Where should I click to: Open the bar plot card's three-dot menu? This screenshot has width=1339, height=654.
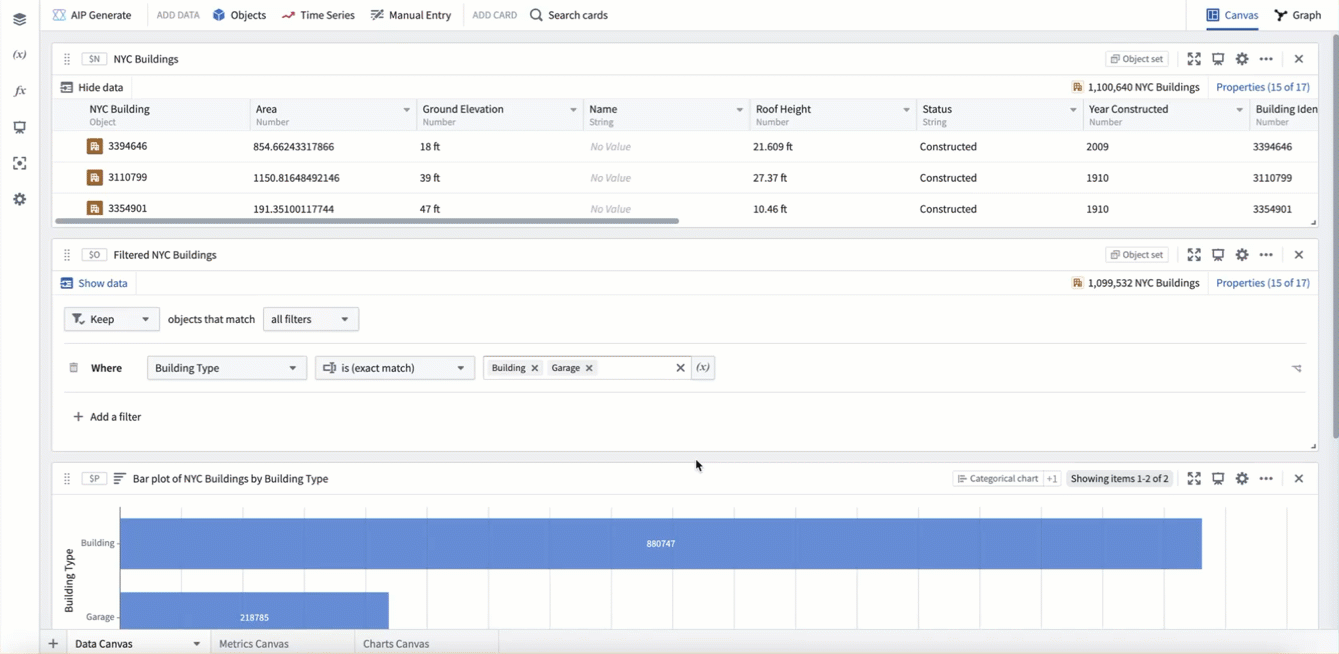pos(1266,479)
